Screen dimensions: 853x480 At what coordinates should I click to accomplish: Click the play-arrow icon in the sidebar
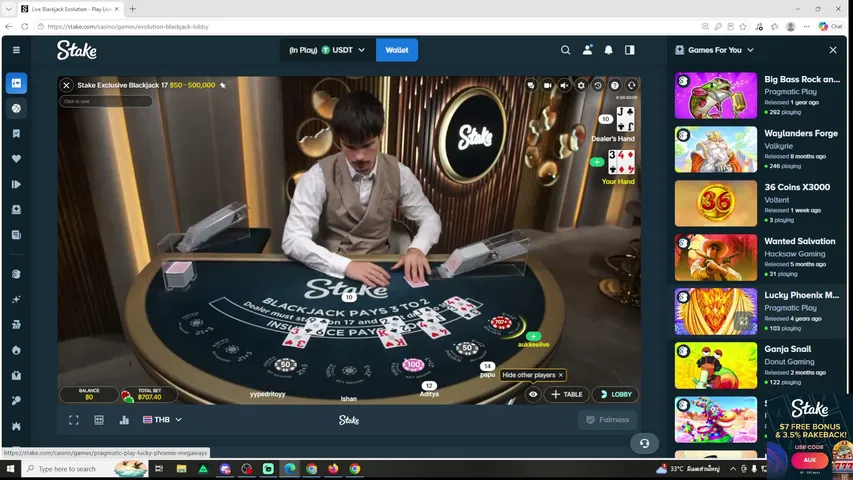tap(16, 184)
